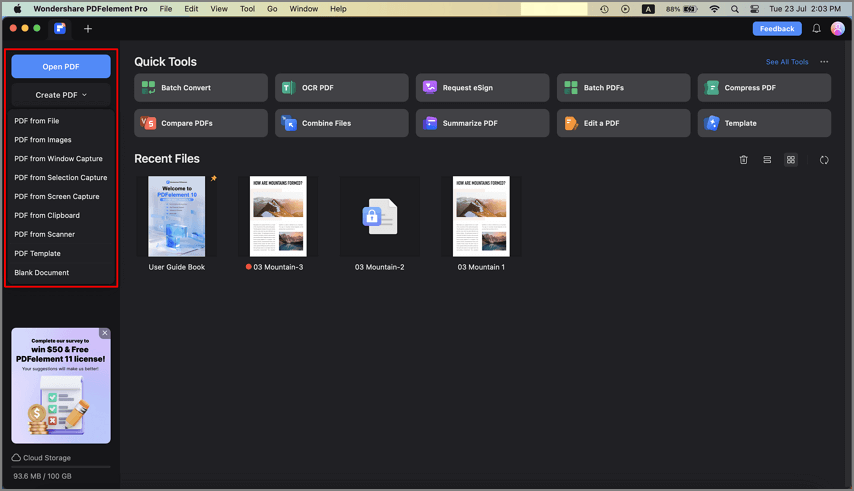Viewport: 854px width, 491px height.
Task: Refresh the Recent Files list
Action: (824, 159)
